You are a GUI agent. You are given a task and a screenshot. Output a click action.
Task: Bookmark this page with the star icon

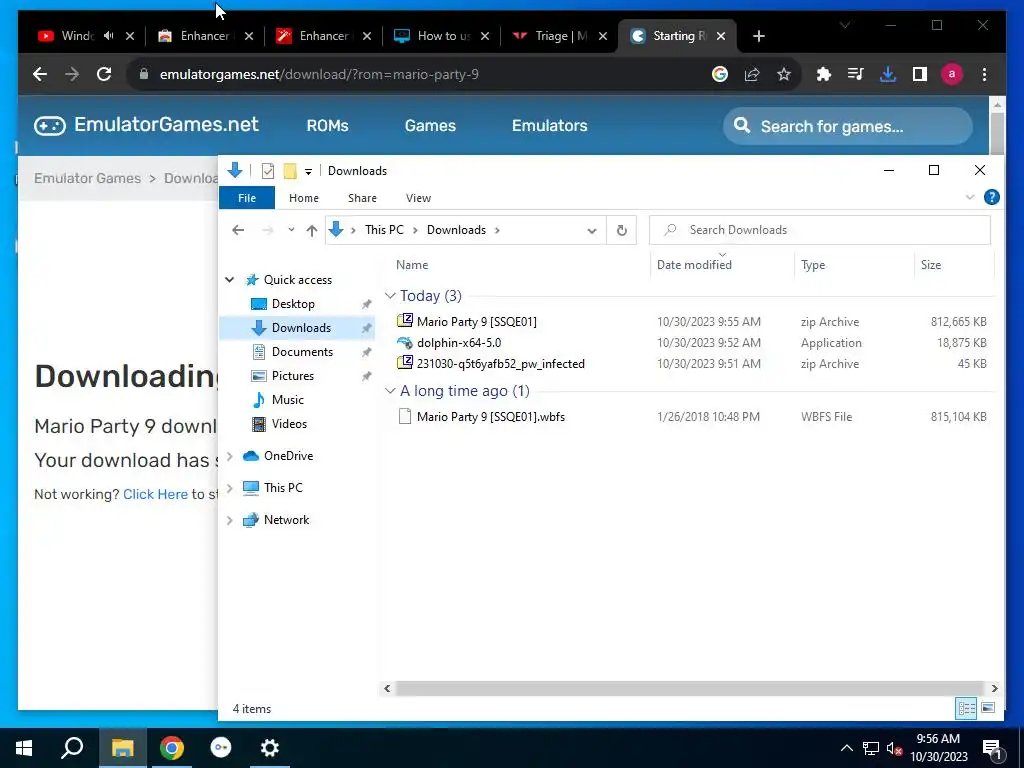[x=784, y=74]
